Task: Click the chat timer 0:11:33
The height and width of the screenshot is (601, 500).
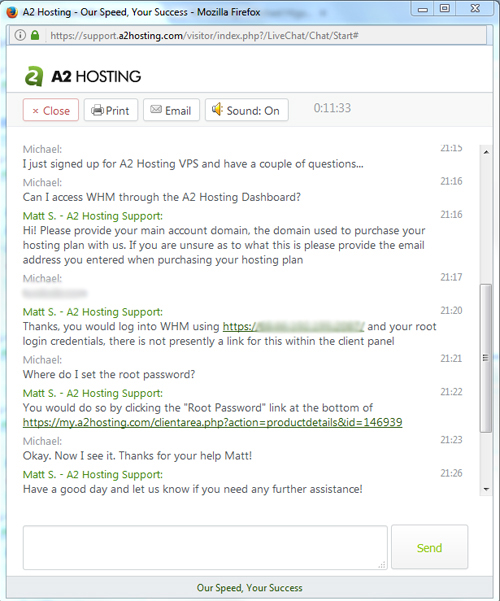Action: [x=332, y=108]
